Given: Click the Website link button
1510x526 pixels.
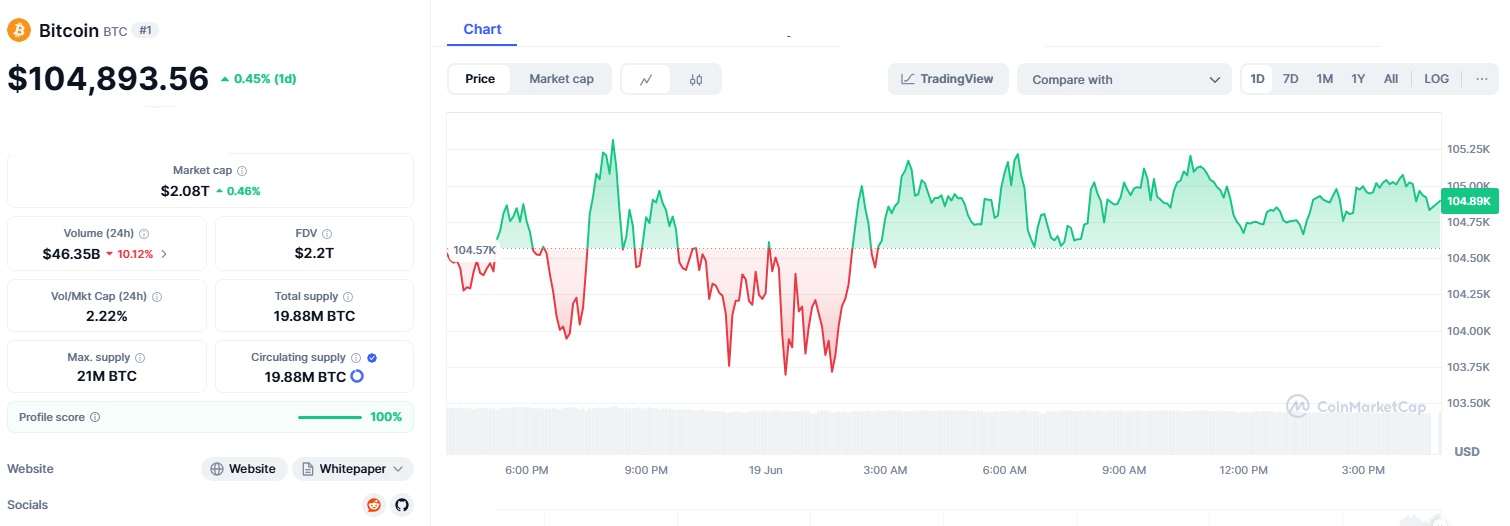Looking at the screenshot, I should point(243,469).
